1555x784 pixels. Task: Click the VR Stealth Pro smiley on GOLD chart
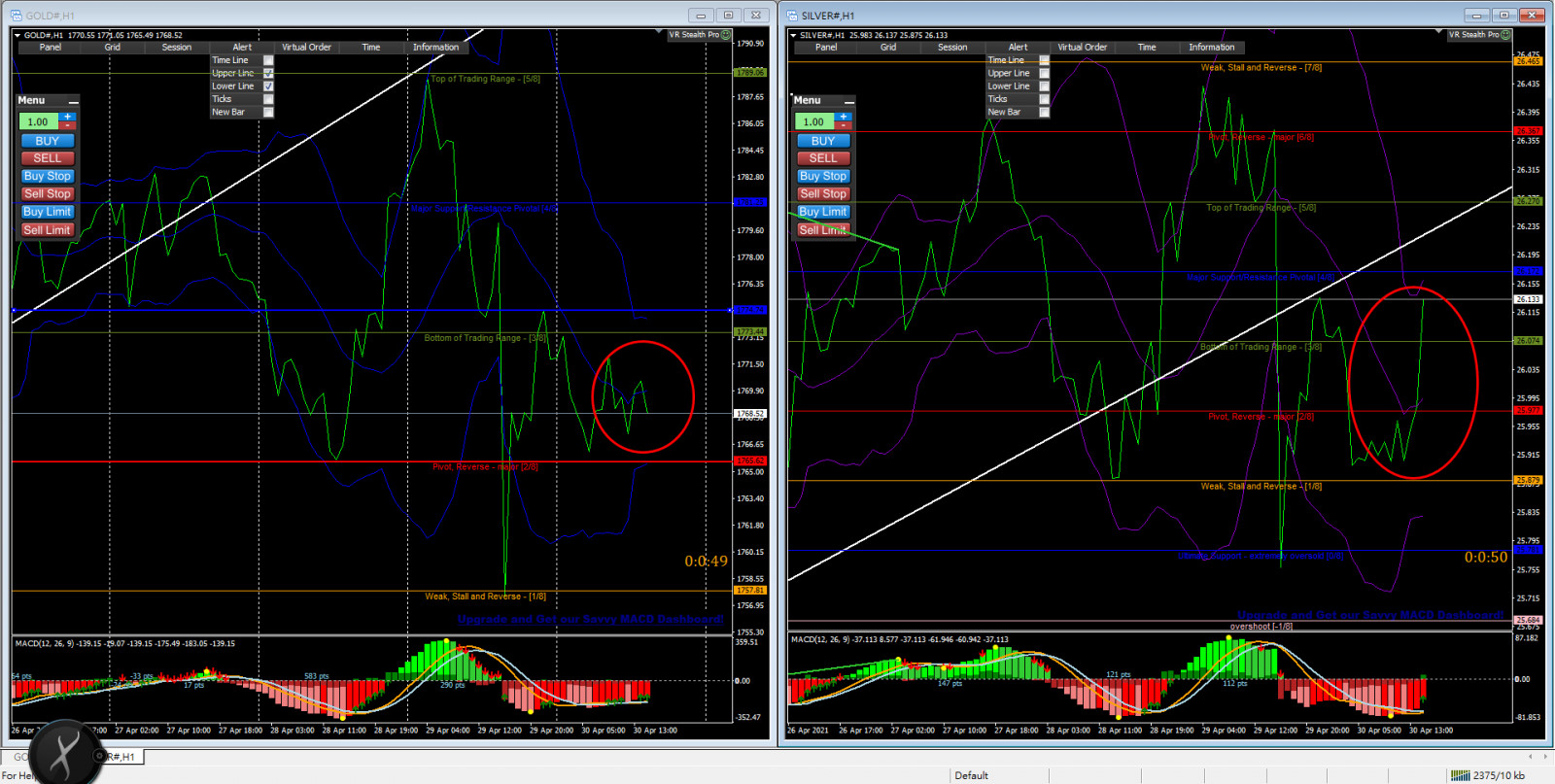coord(726,35)
